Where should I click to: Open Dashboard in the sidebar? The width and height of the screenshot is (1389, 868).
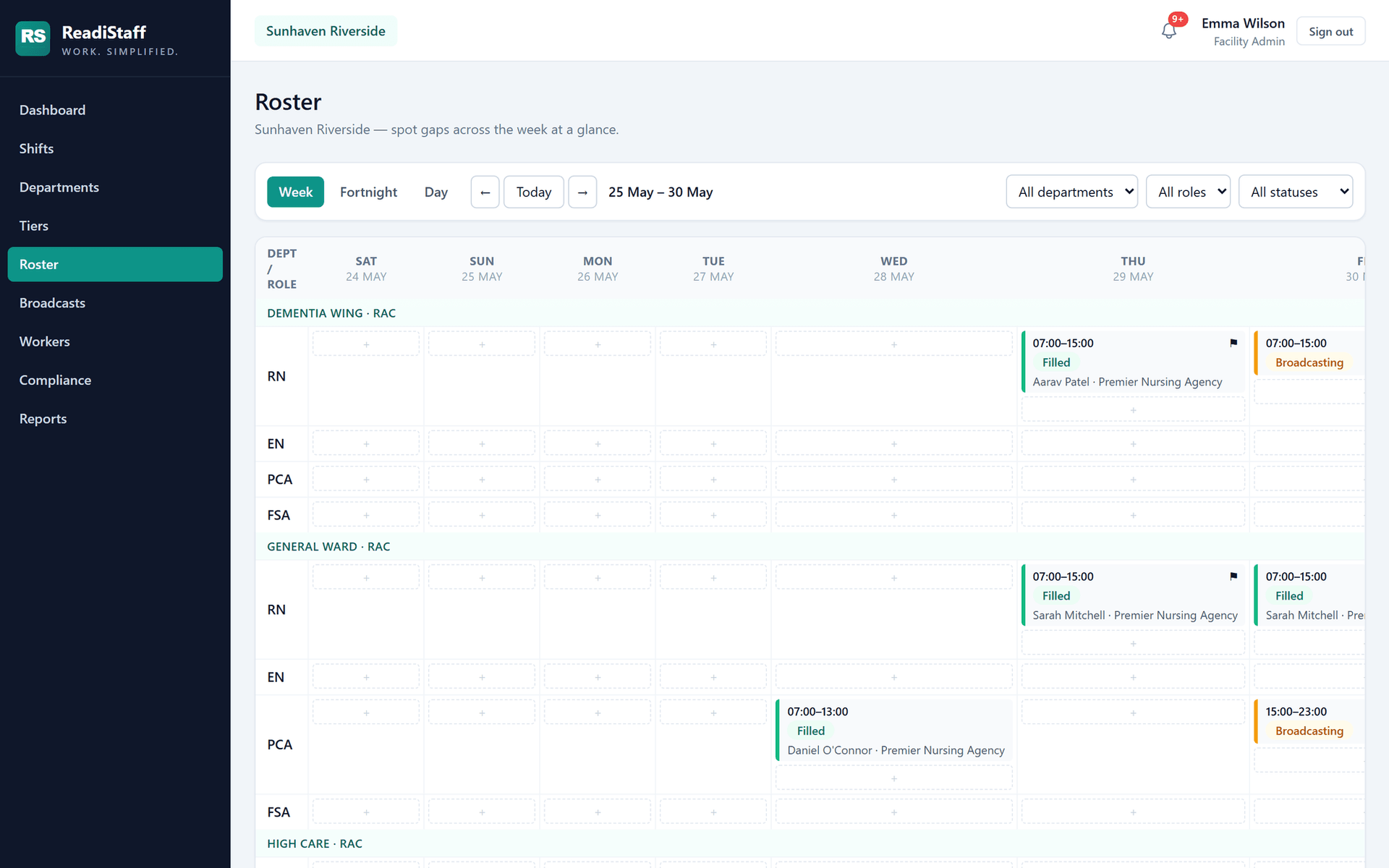coord(115,110)
